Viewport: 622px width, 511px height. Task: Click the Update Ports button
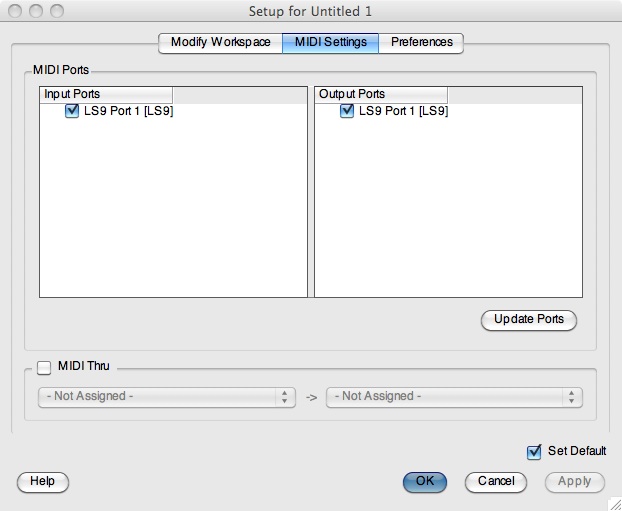click(x=529, y=320)
